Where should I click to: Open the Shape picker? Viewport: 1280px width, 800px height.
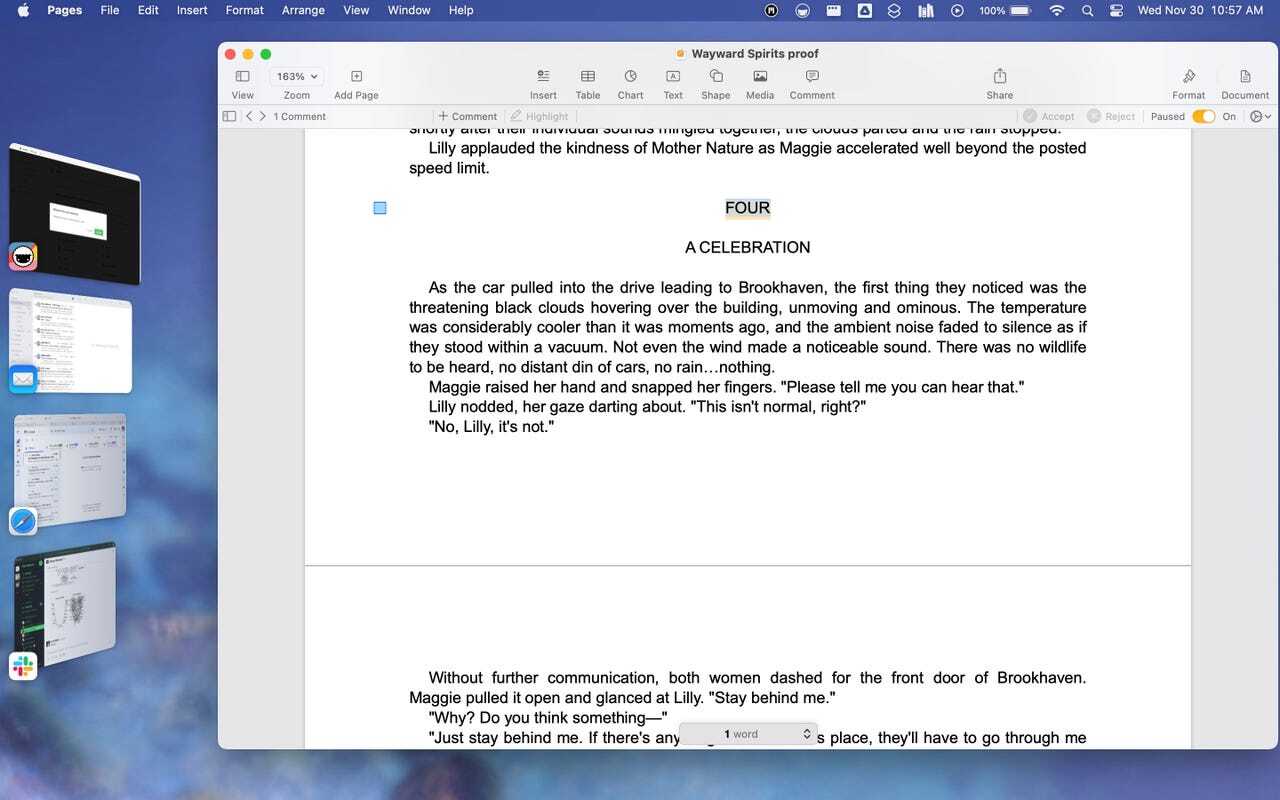(x=715, y=83)
